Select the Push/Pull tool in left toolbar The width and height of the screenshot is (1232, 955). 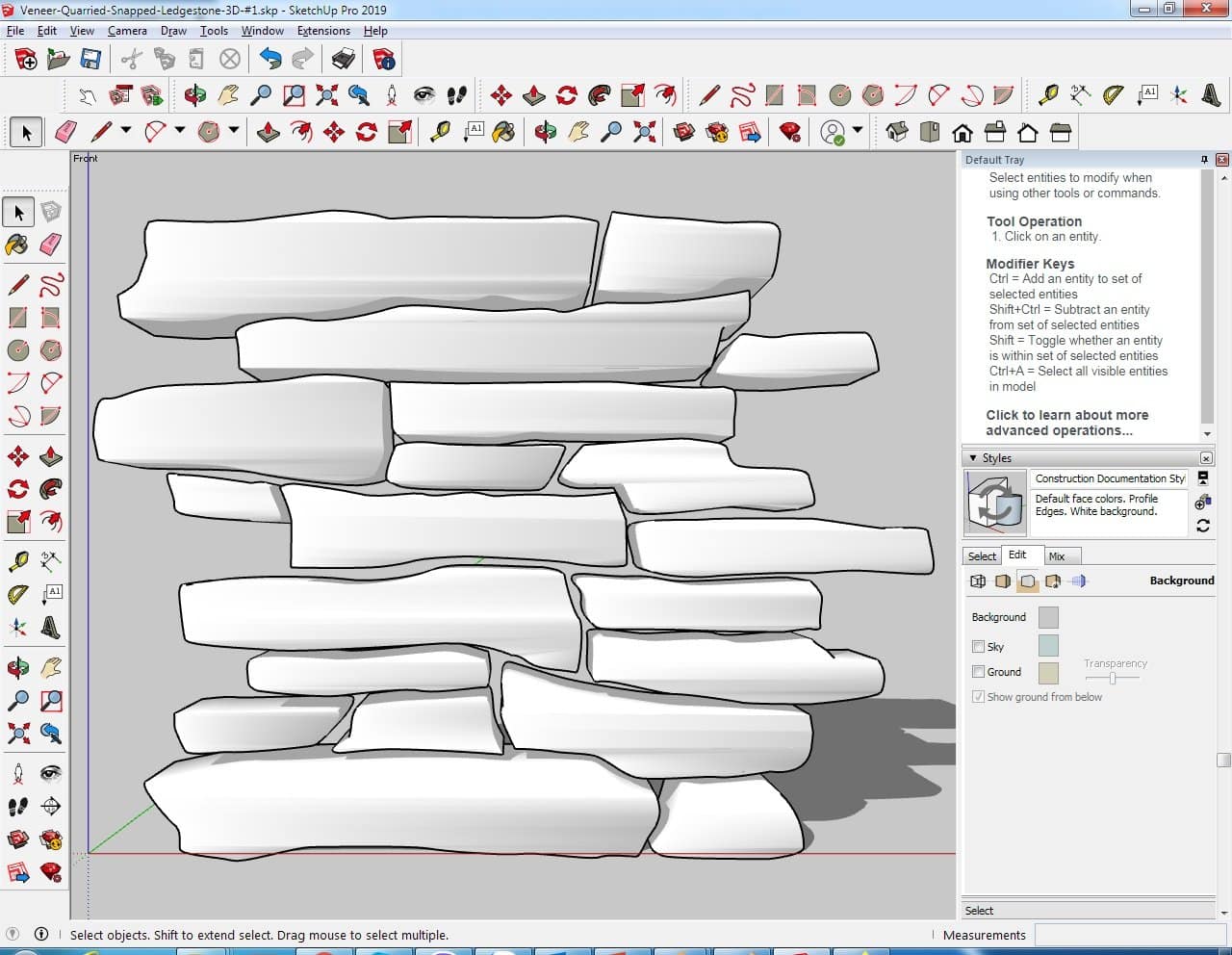click(51, 456)
